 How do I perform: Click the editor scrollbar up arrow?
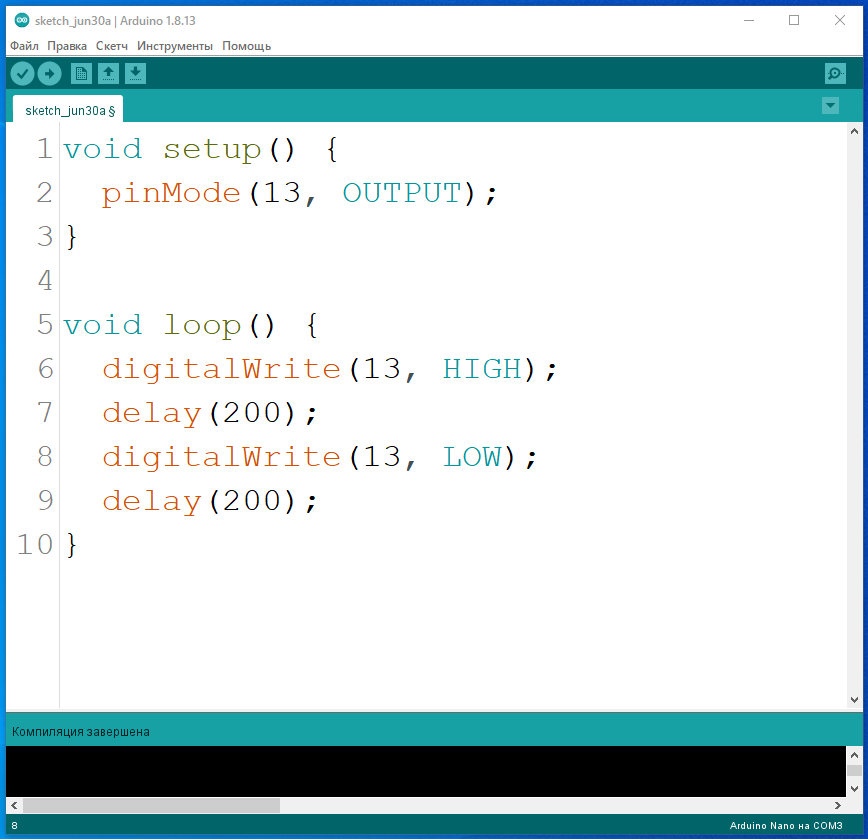pyautogui.click(x=854, y=132)
